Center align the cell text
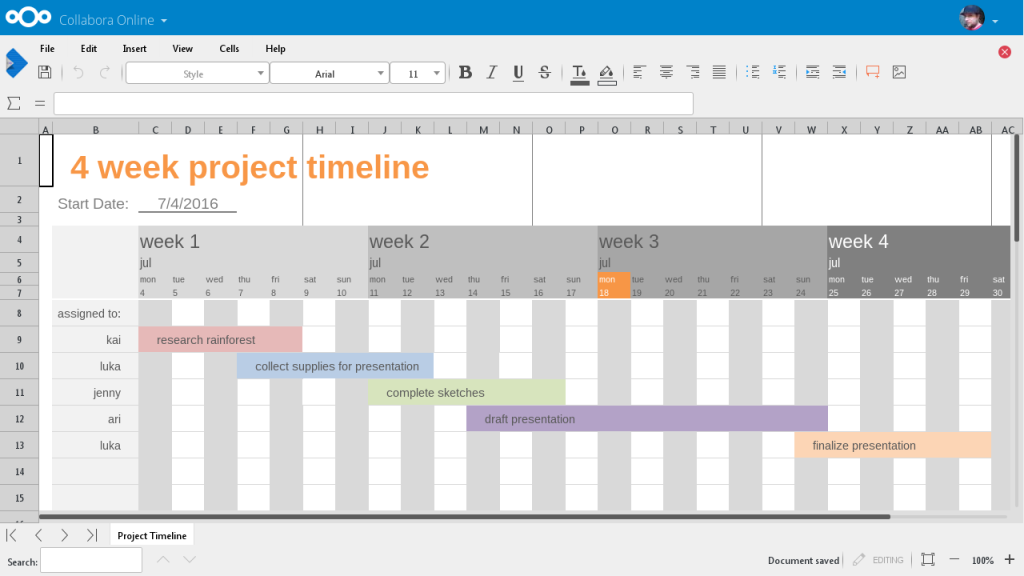 point(666,72)
